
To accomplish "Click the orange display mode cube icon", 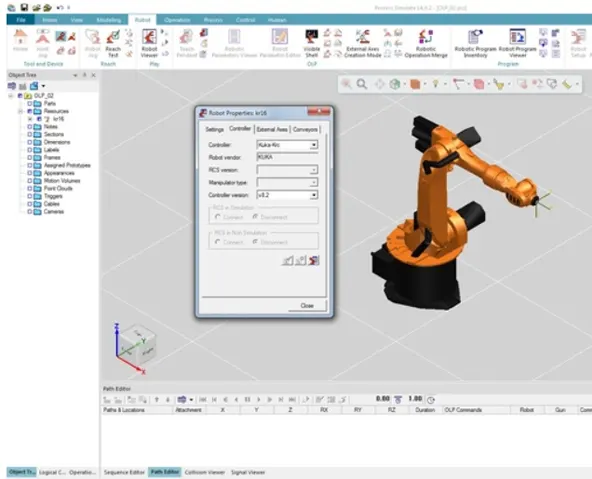I will pos(415,84).
